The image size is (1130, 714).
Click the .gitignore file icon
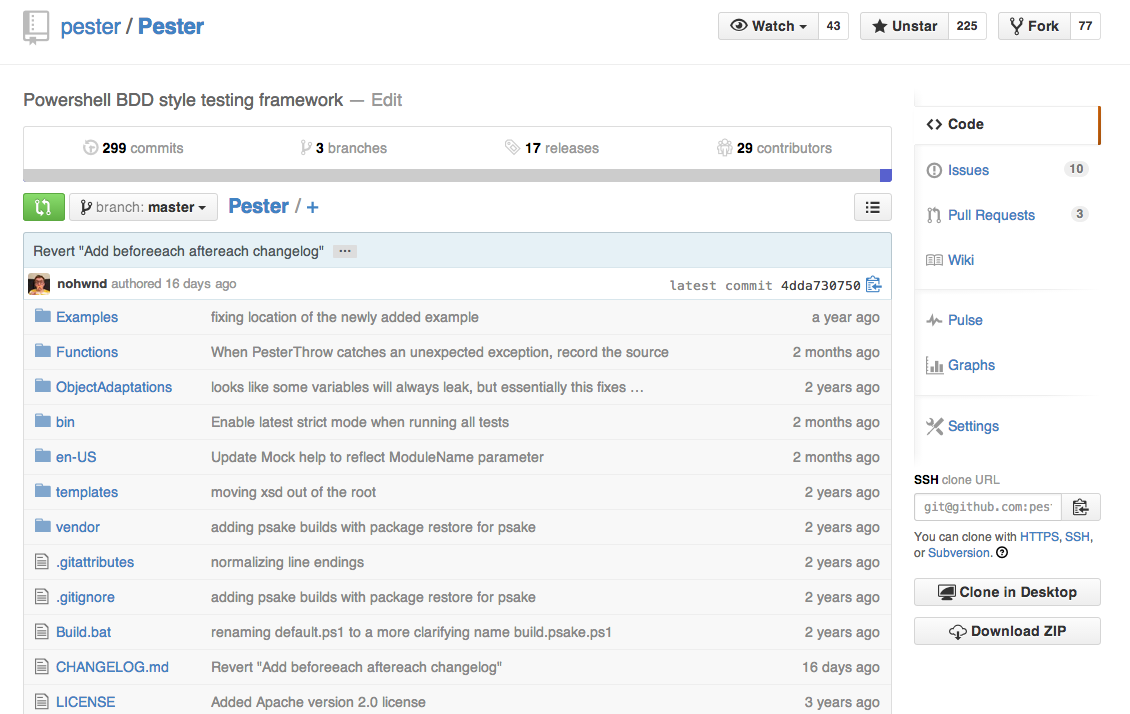click(42, 597)
